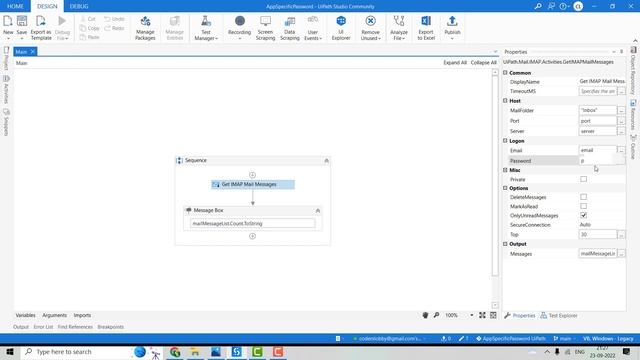Click the MailFolder value field
This screenshot has width=640, height=360.
[598, 110]
